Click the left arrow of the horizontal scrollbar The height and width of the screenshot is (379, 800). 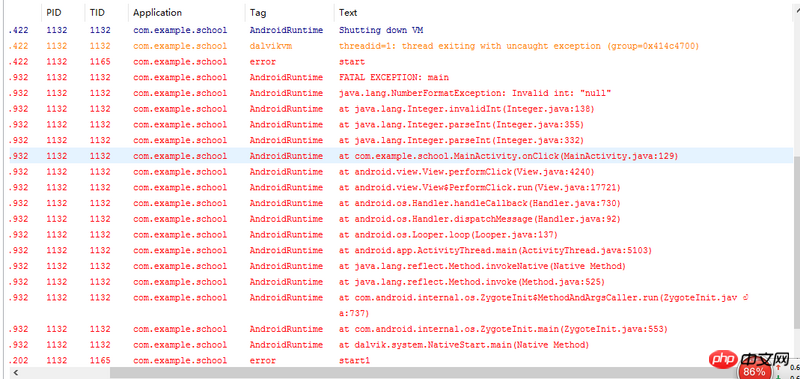click(x=16, y=373)
